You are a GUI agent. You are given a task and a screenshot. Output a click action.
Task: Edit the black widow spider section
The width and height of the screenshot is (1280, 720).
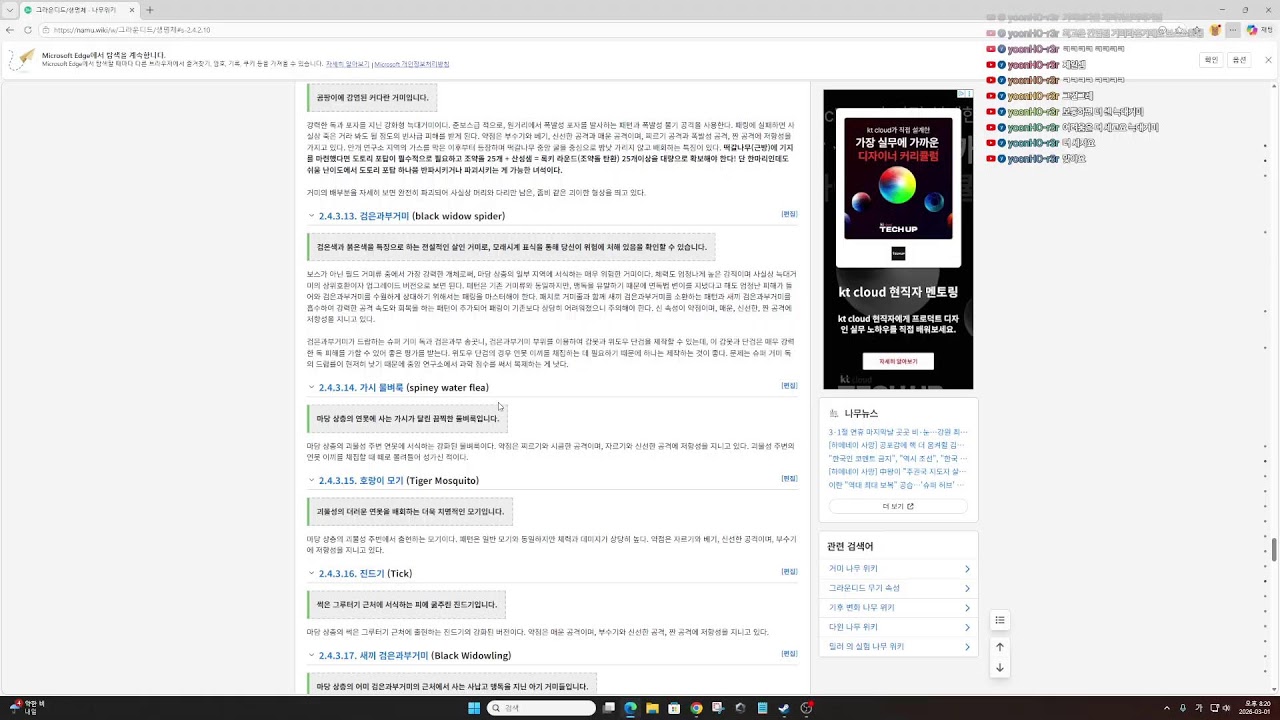(x=789, y=214)
